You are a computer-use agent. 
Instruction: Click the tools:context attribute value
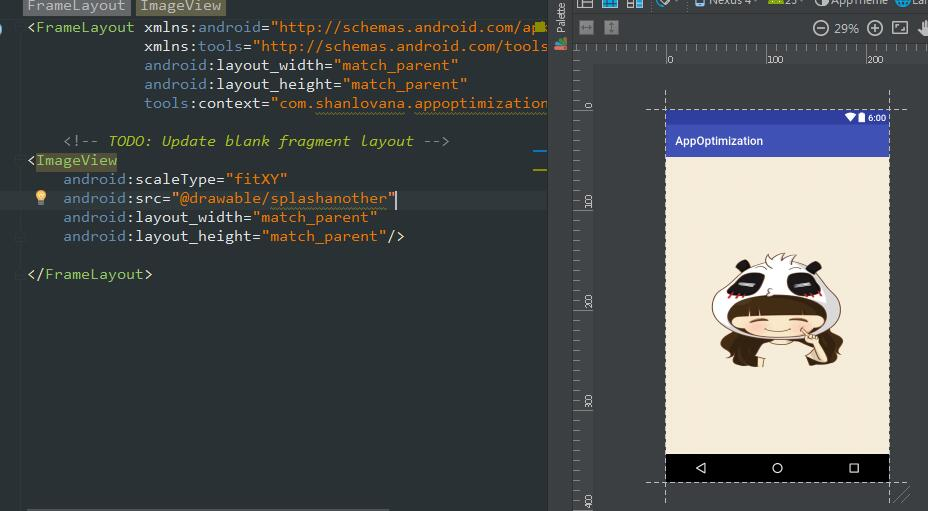pos(409,104)
